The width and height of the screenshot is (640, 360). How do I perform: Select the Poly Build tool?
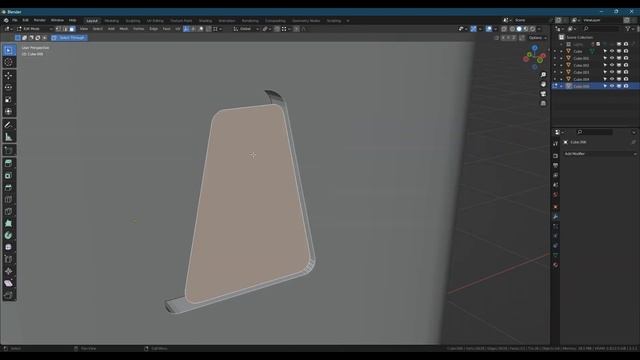coord(9,223)
